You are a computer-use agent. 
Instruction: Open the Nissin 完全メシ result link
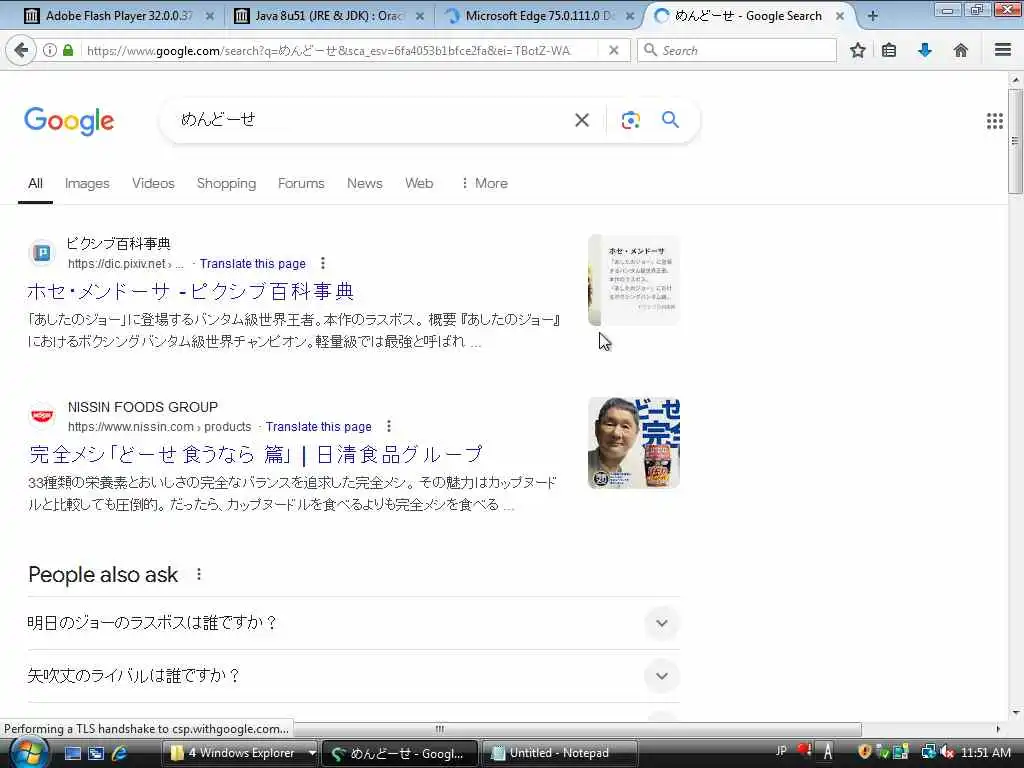point(255,455)
